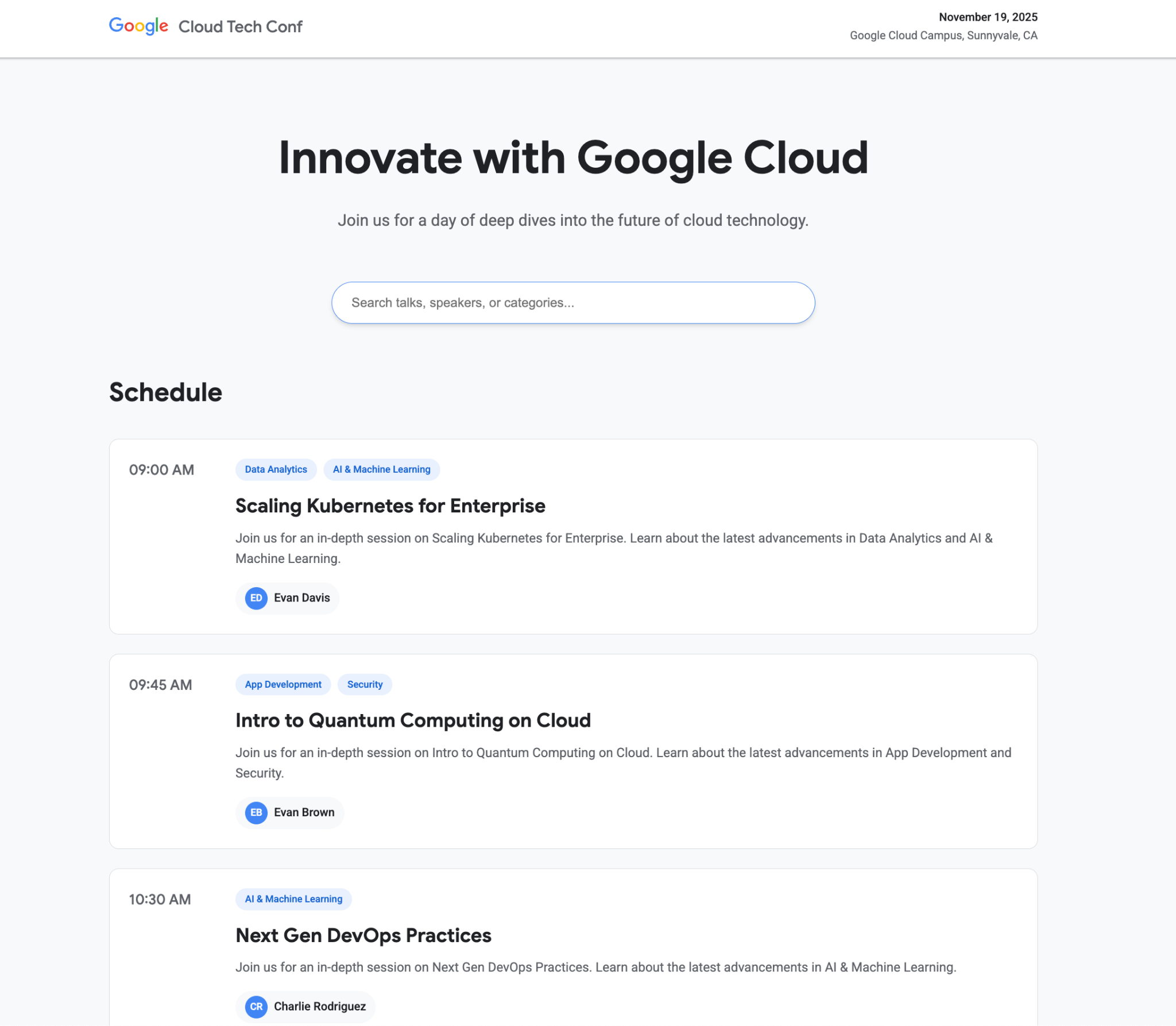
Task: Click the CR avatar for Charlie Rodriguez
Action: [256, 1006]
